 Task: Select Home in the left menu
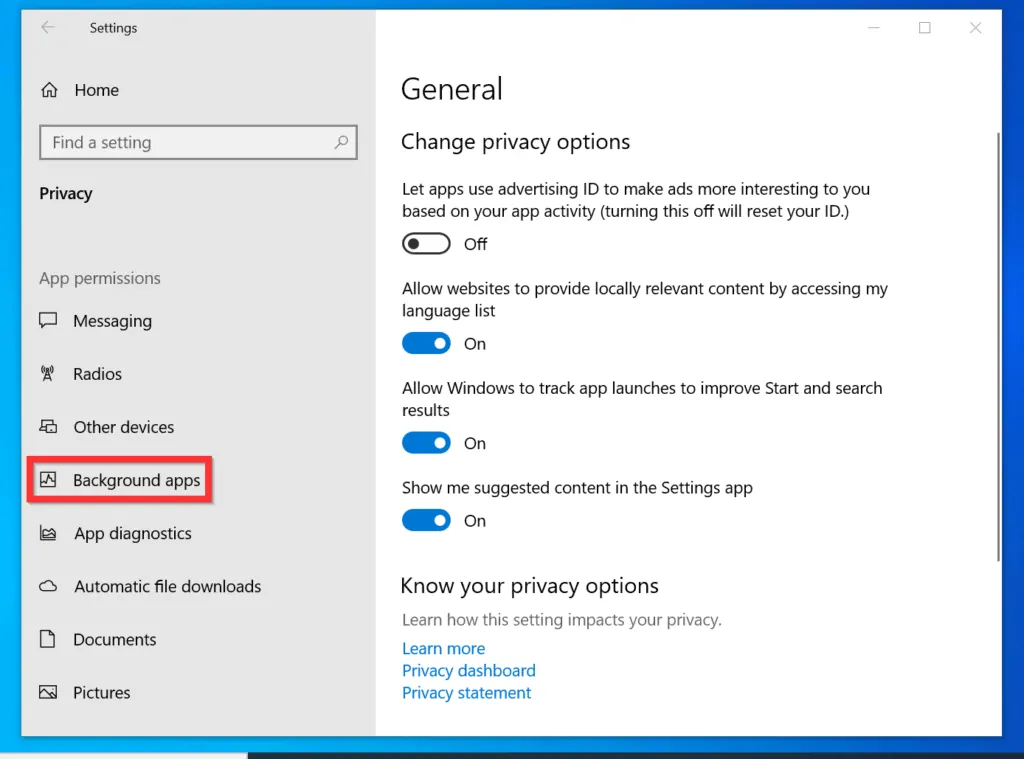95,89
